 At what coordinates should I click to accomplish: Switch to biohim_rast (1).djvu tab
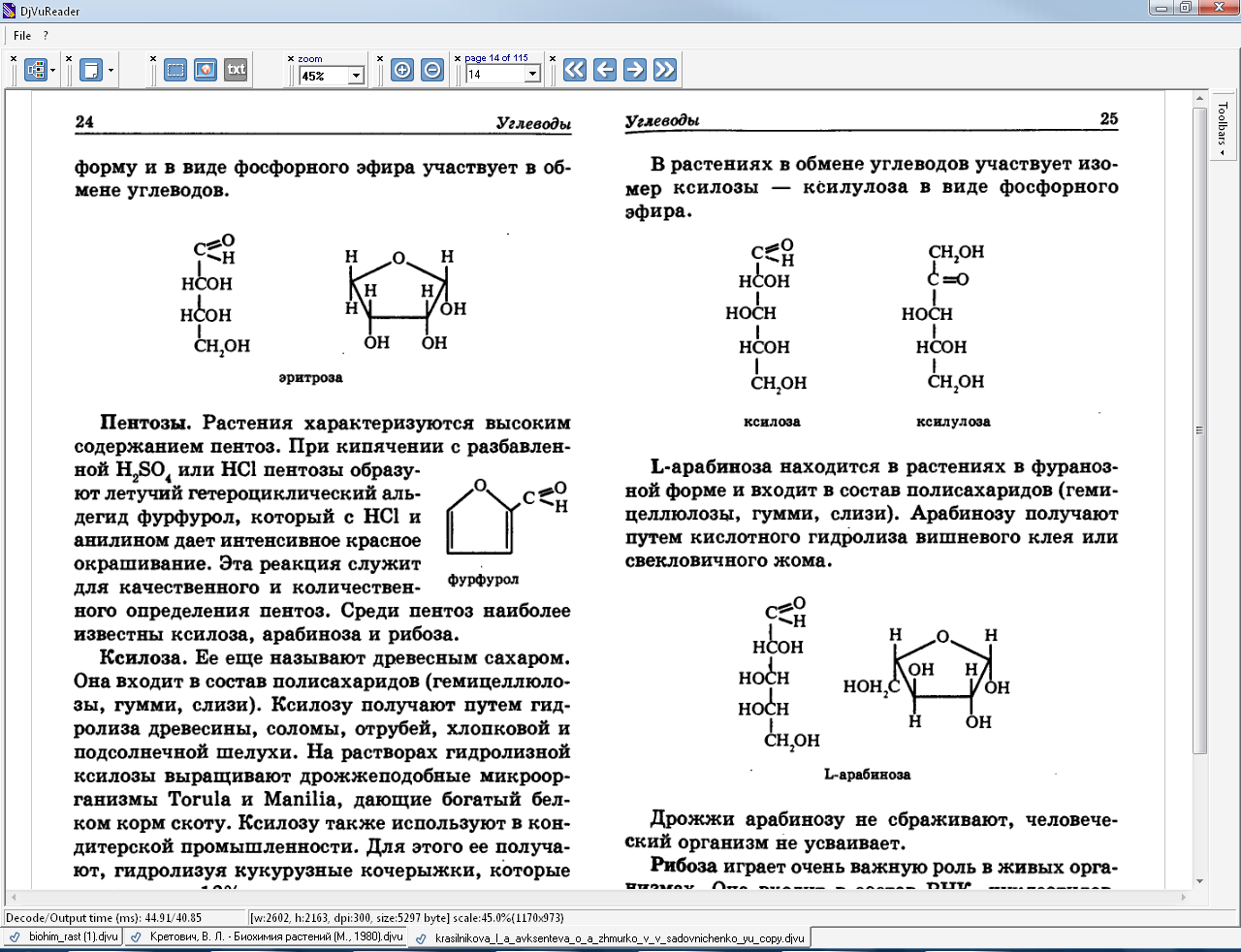pos(64,937)
